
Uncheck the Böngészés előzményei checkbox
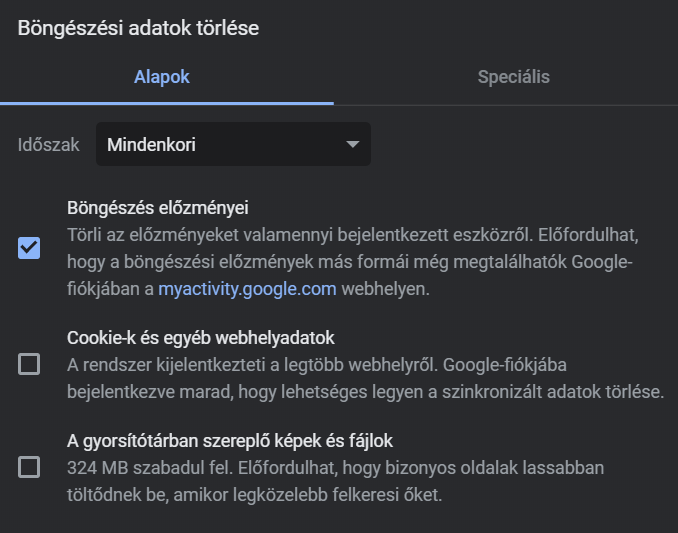[29, 248]
